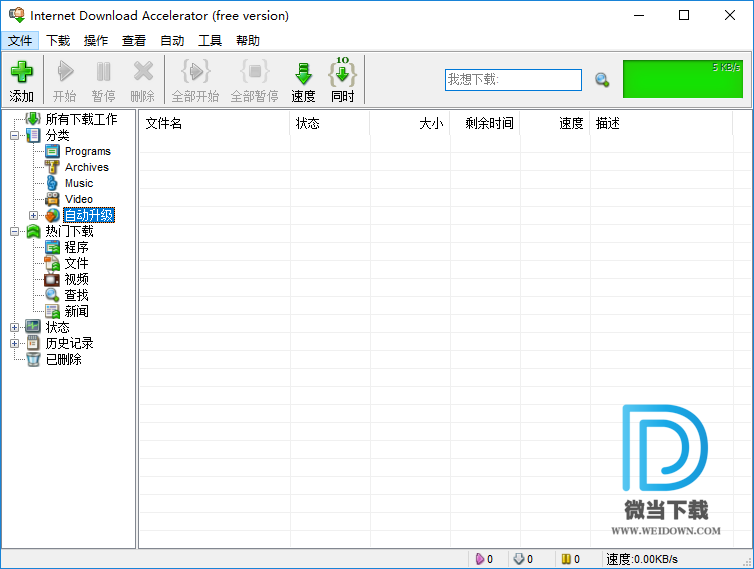Screen dimensions: 754x569
Task: Sort by the 速度 column header
Action: tap(555, 124)
